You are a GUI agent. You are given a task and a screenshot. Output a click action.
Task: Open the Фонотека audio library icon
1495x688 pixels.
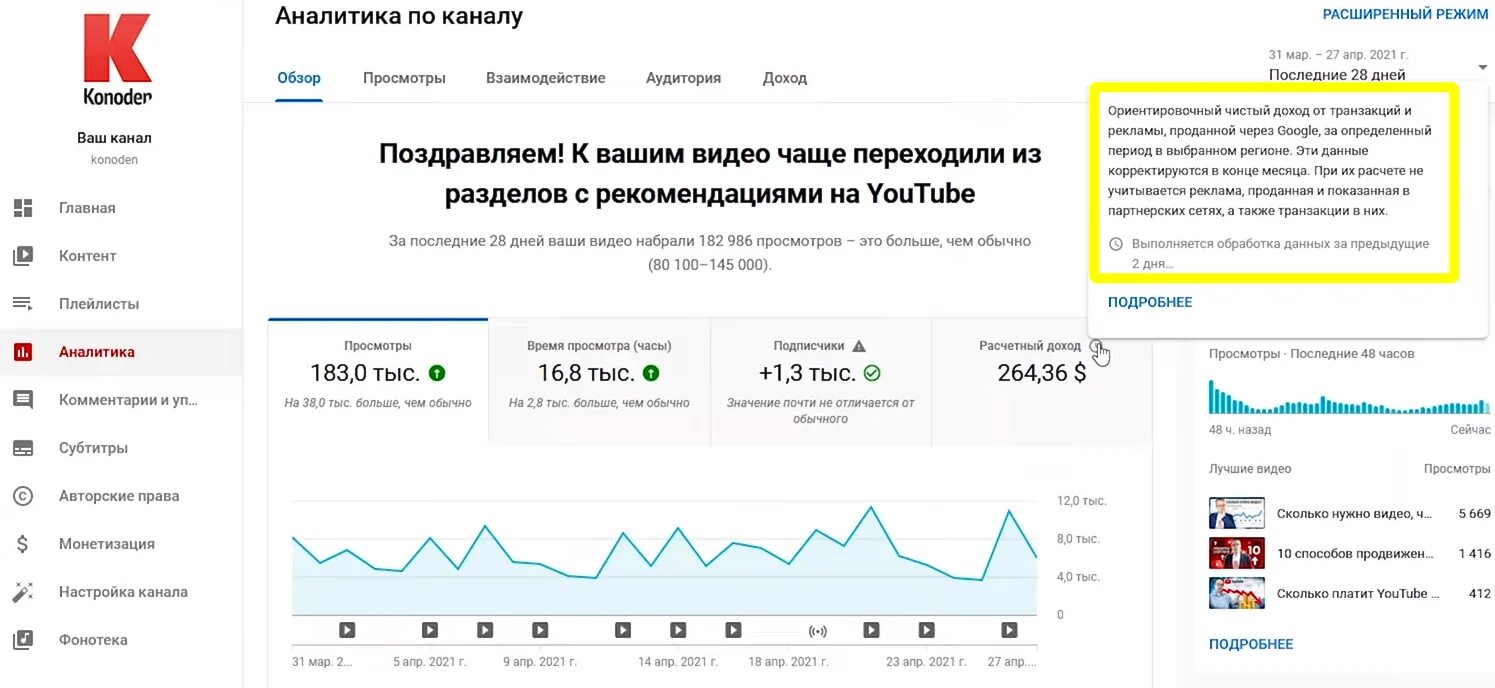[x=23, y=640]
